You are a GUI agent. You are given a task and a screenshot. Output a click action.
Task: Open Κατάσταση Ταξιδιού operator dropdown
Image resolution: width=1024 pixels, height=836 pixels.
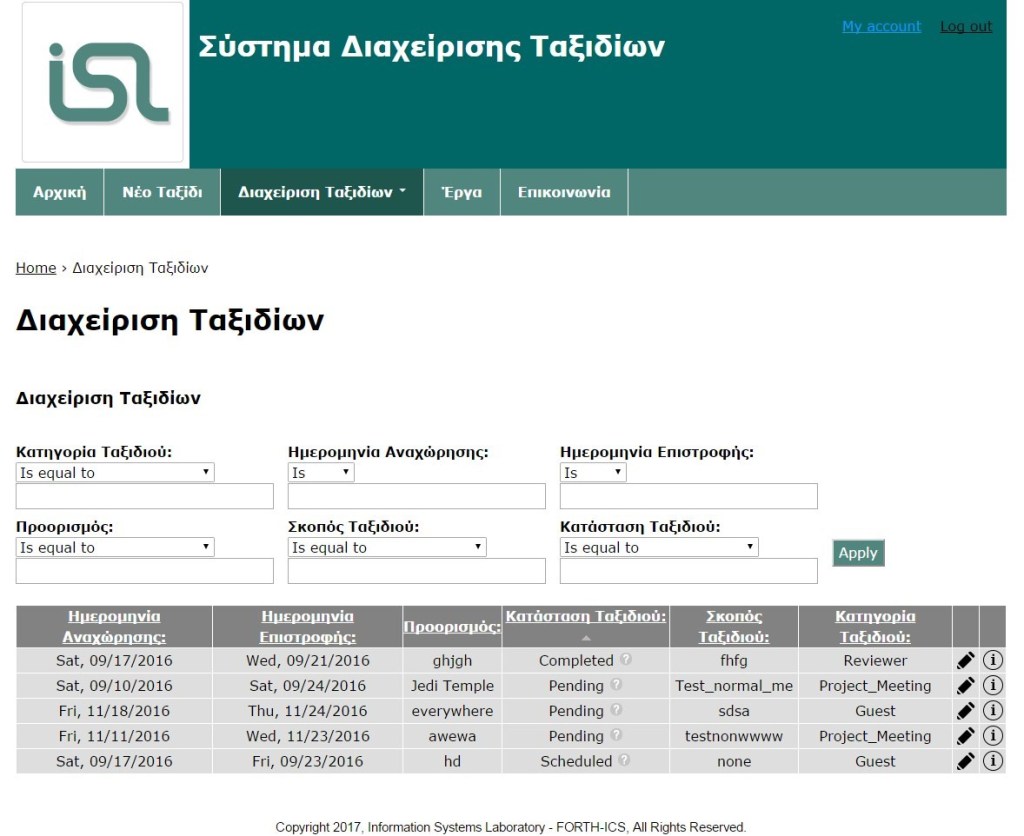point(658,548)
